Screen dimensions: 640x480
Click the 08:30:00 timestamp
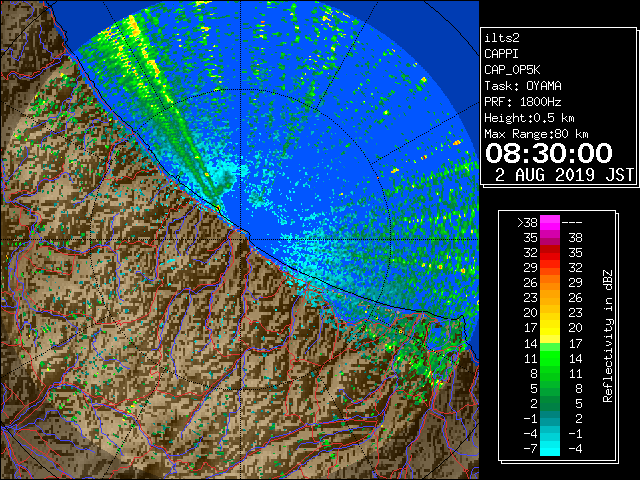coord(549,153)
